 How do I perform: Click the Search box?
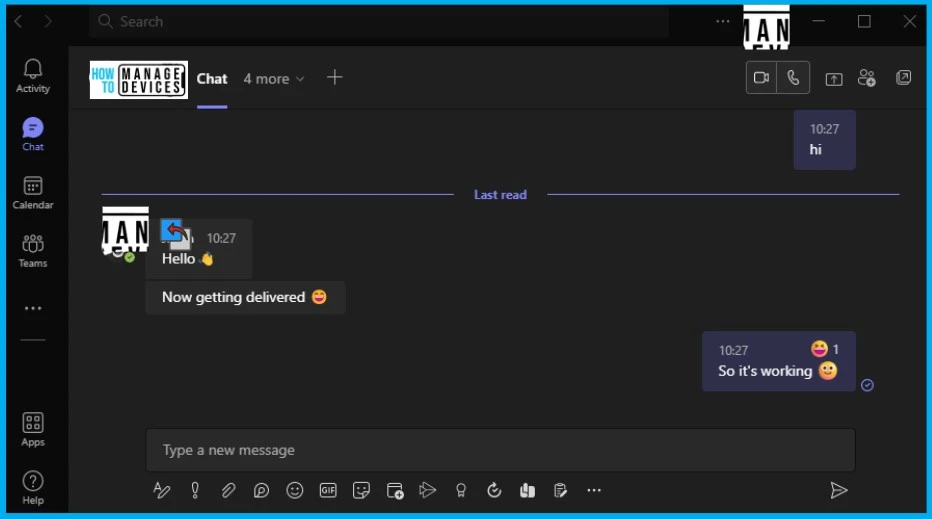click(379, 21)
